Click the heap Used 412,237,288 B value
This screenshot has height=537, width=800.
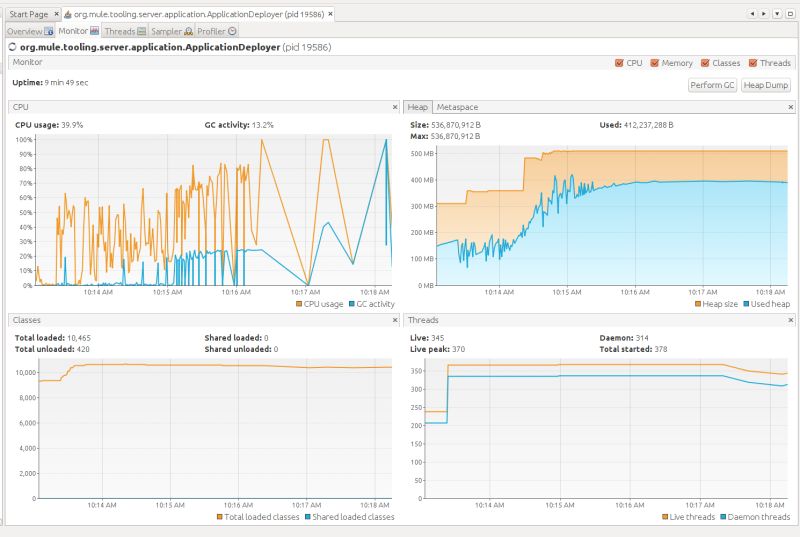[x=648, y=125]
